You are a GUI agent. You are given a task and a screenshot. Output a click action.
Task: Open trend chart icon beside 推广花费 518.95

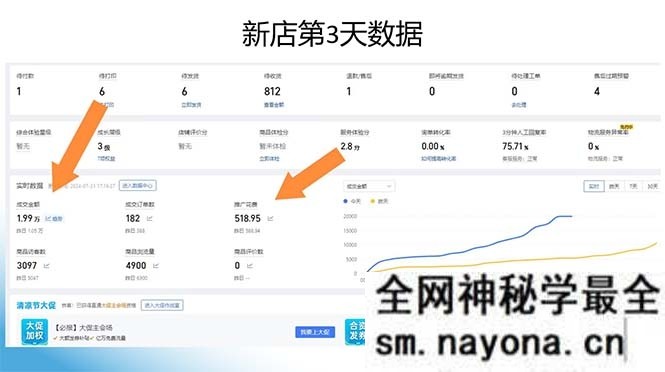coord(271,218)
